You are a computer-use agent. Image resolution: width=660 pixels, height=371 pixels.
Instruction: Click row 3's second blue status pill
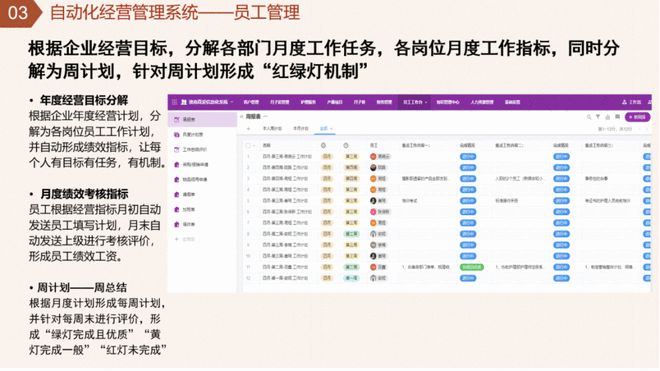[x=561, y=179]
